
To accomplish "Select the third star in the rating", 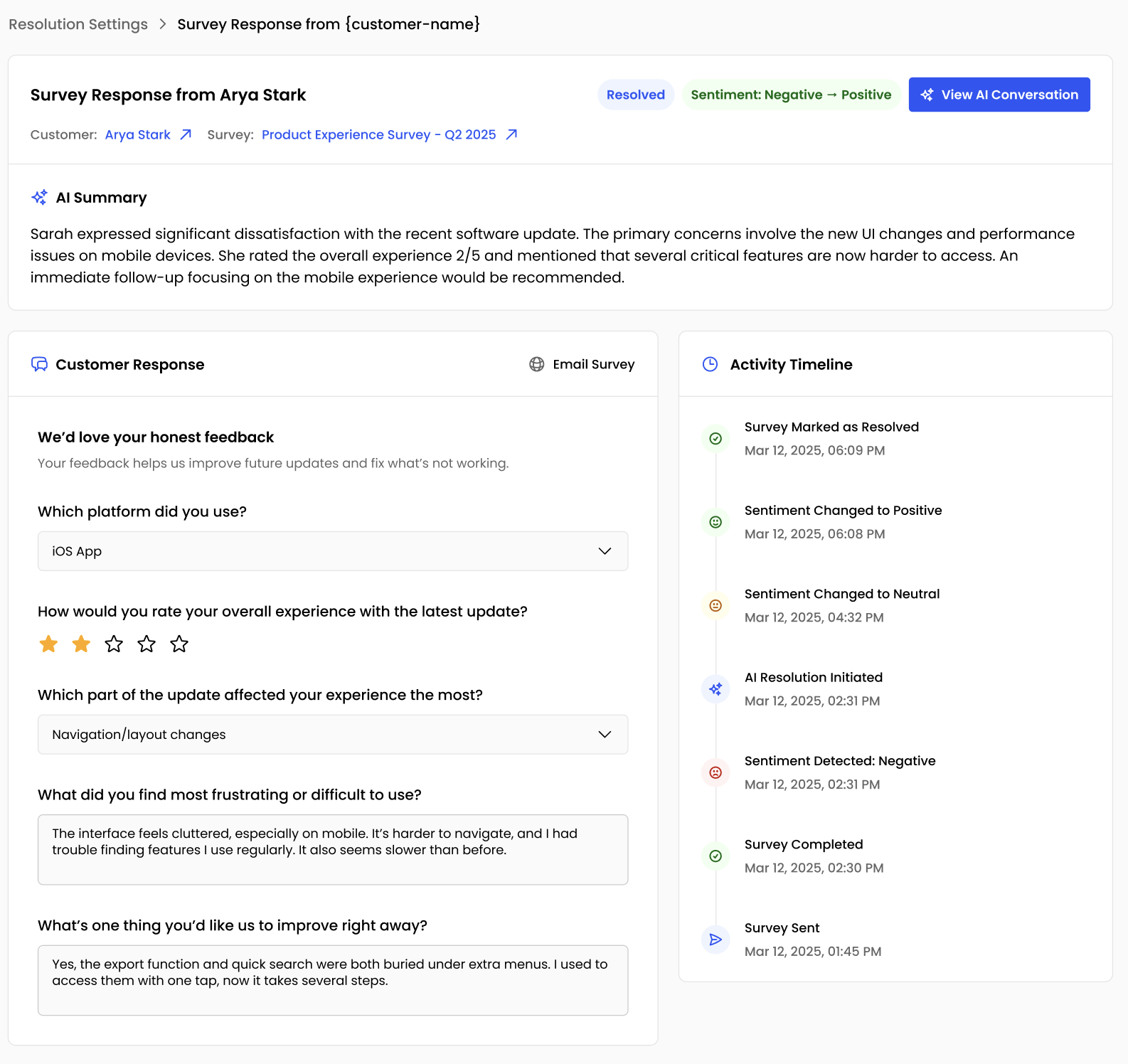I will click(x=114, y=644).
